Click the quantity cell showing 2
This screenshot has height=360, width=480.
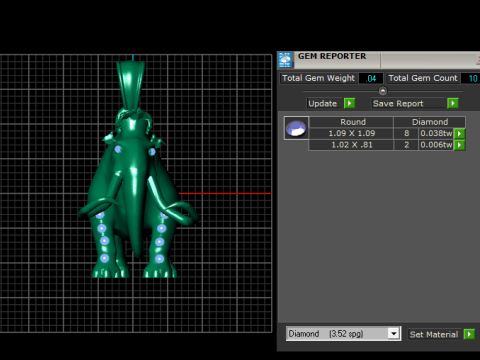point(406,145)
